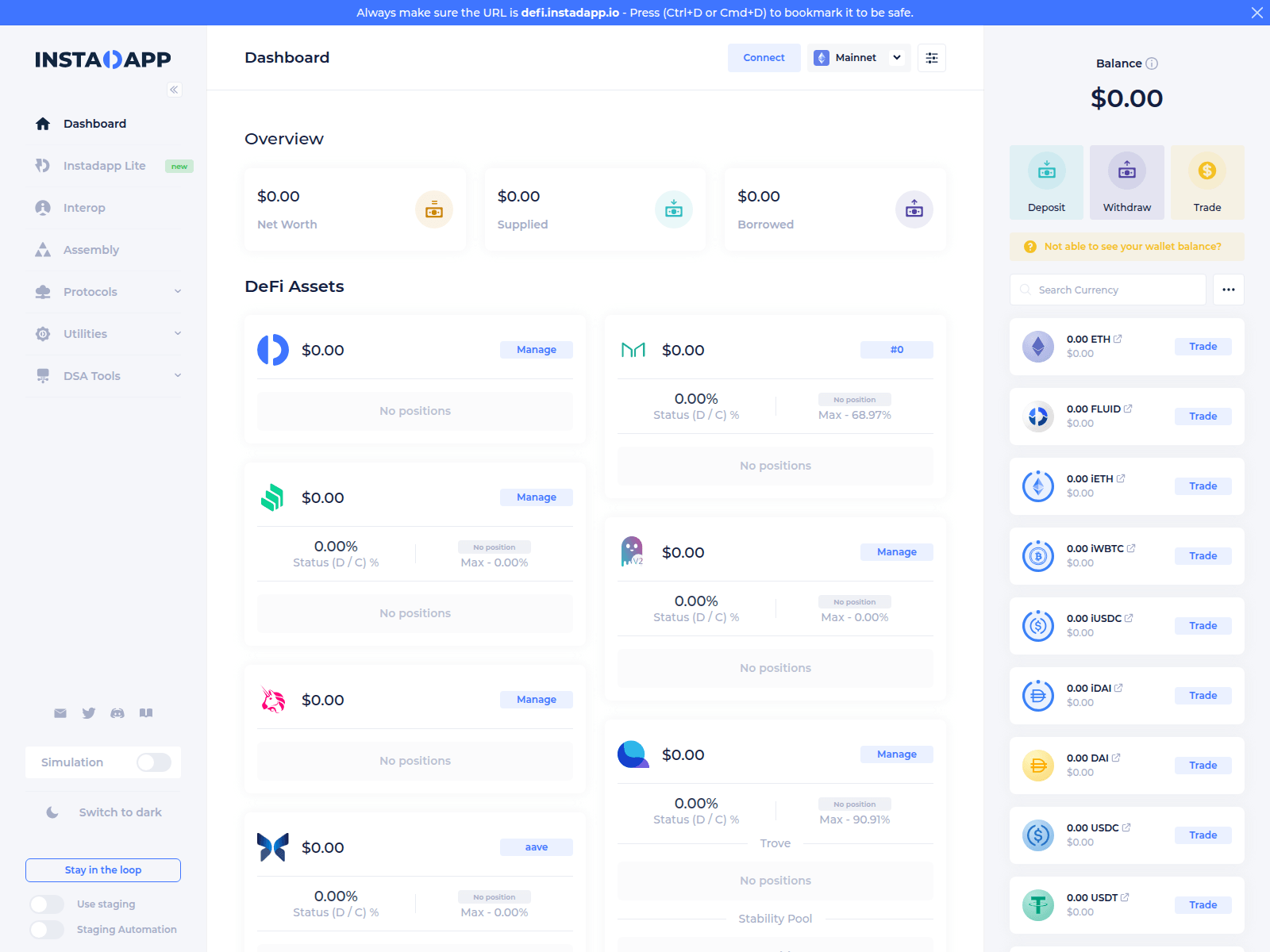
Task: Click the Morpho butterfly logo
Action: click(x=273, y=847)
